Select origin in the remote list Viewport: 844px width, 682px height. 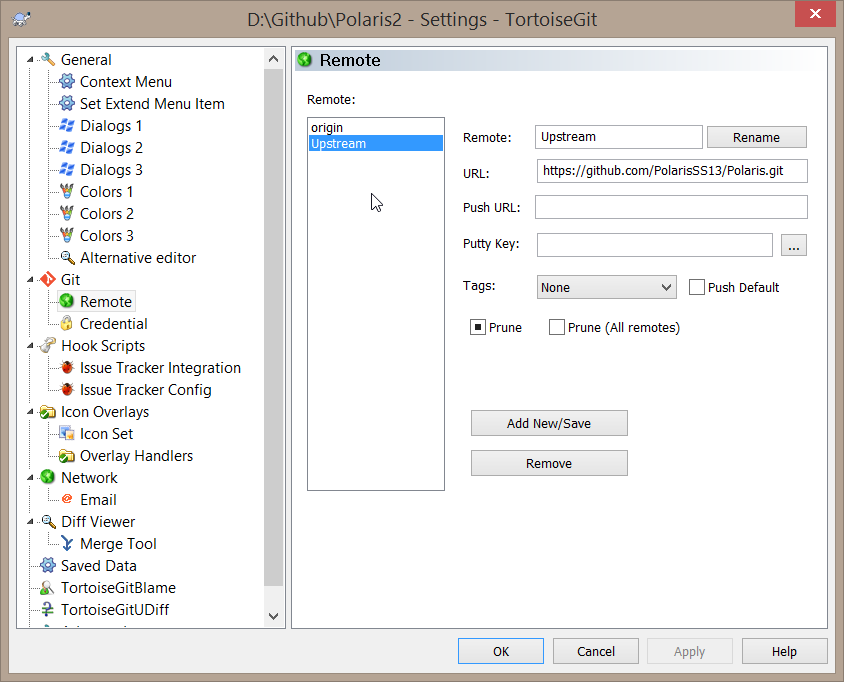click(x=376, y=128)
